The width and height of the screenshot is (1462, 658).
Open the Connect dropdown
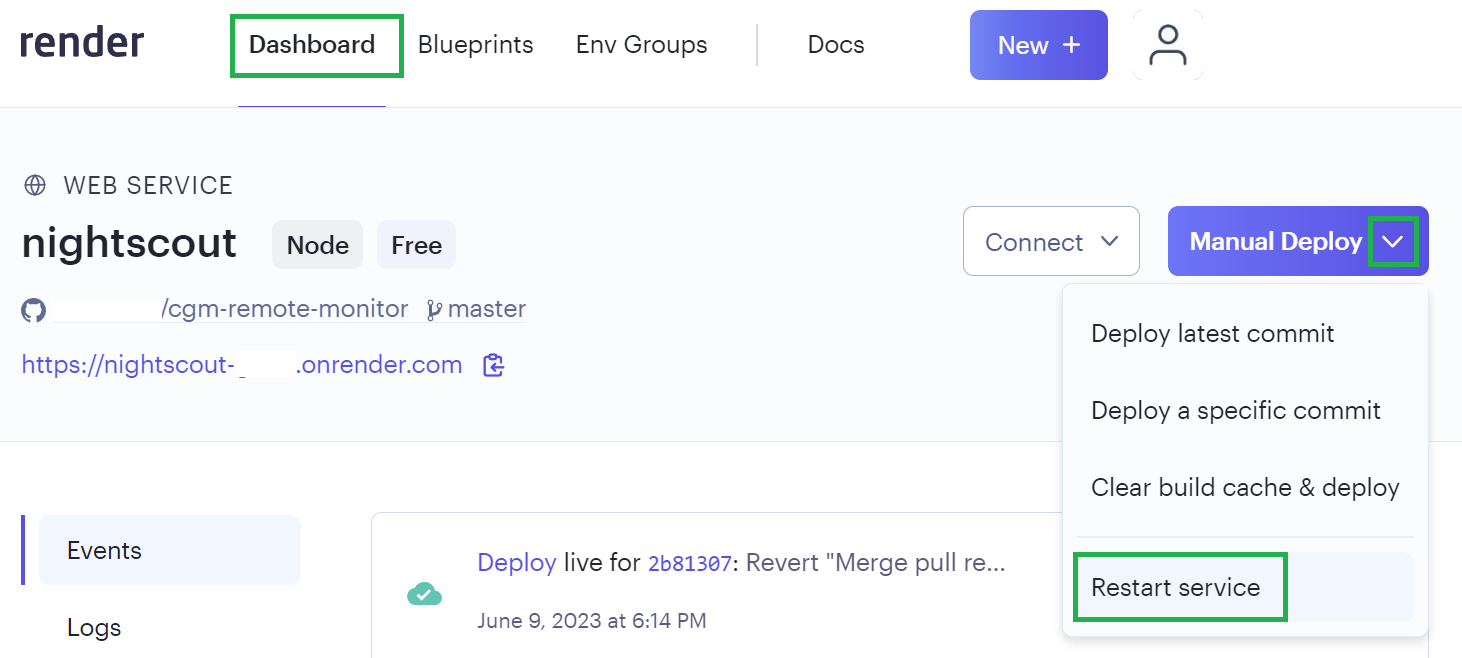(1050, 242)
